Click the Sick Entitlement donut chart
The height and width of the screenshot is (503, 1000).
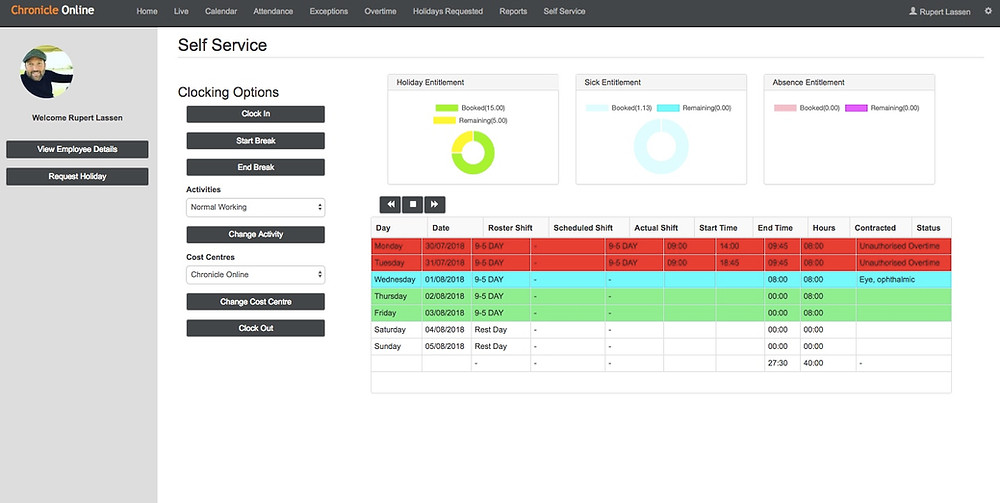pyautogui.click(x=661, y=146)
